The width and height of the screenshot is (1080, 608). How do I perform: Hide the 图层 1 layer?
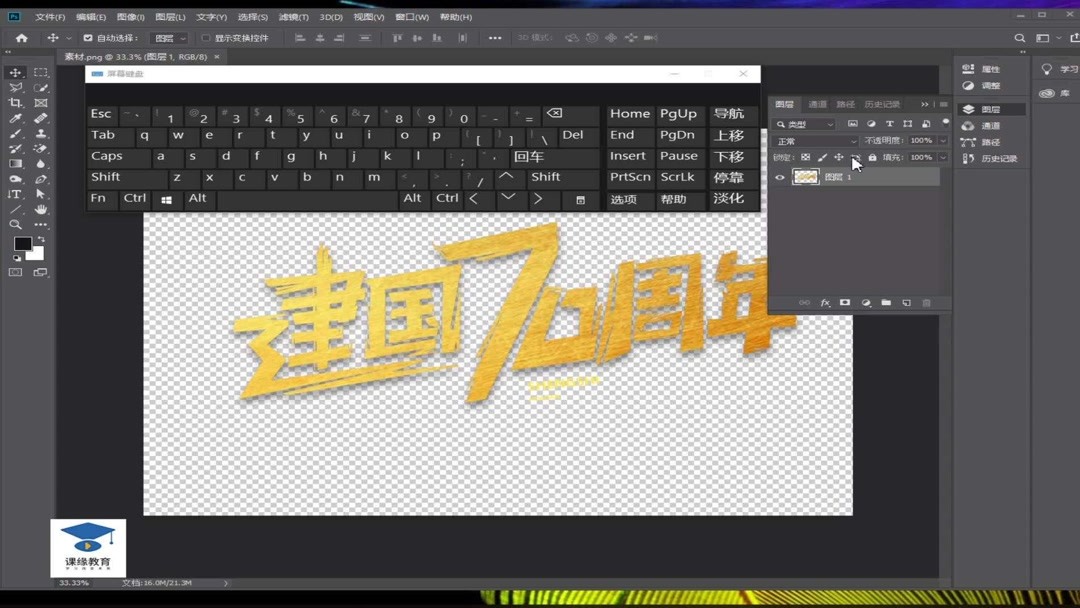click(779, 177)
